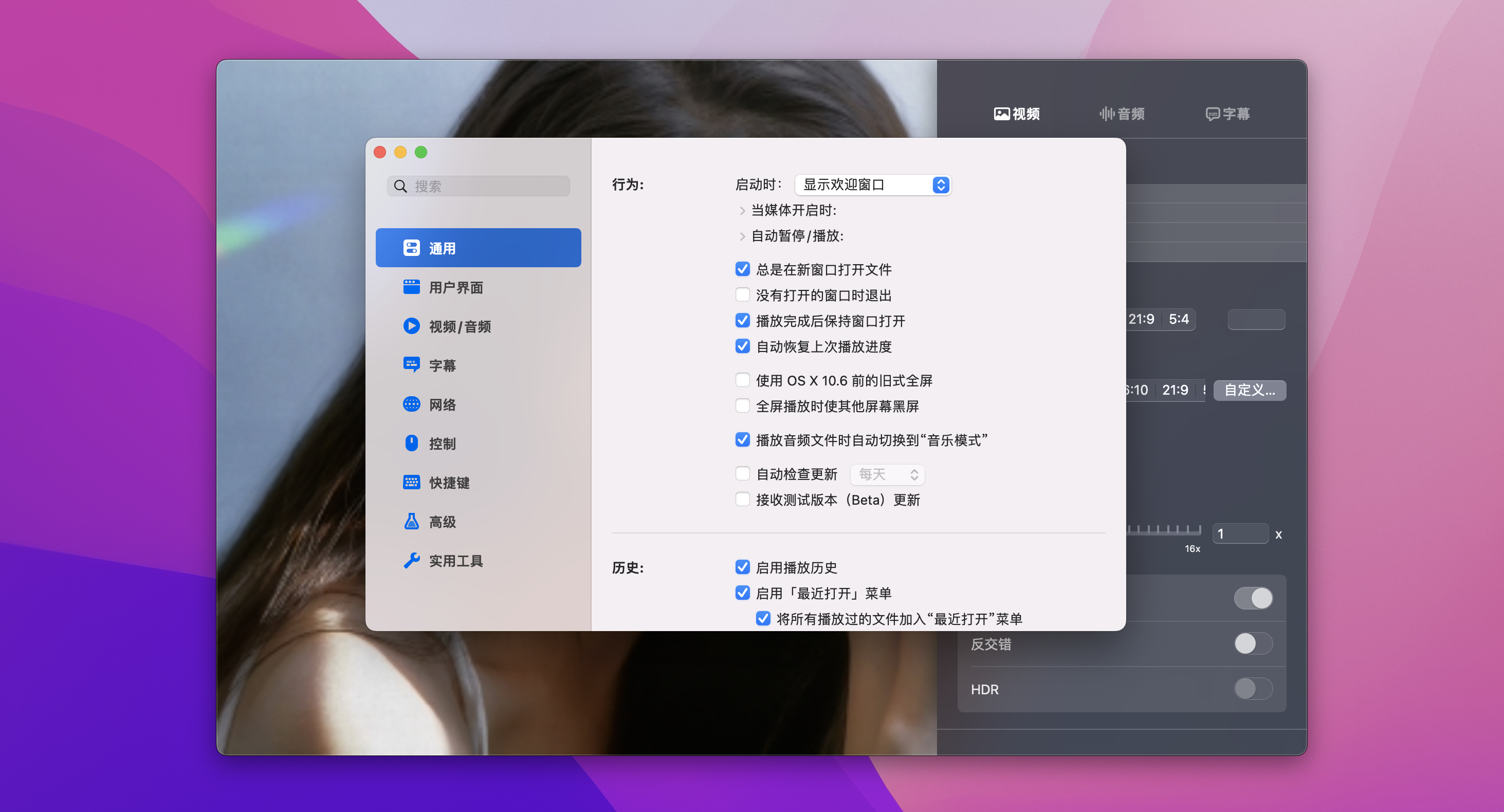Toggle 启用「最近打开」菜单 checkbox
Screen dimensions: 1504x812
point(743,593)
